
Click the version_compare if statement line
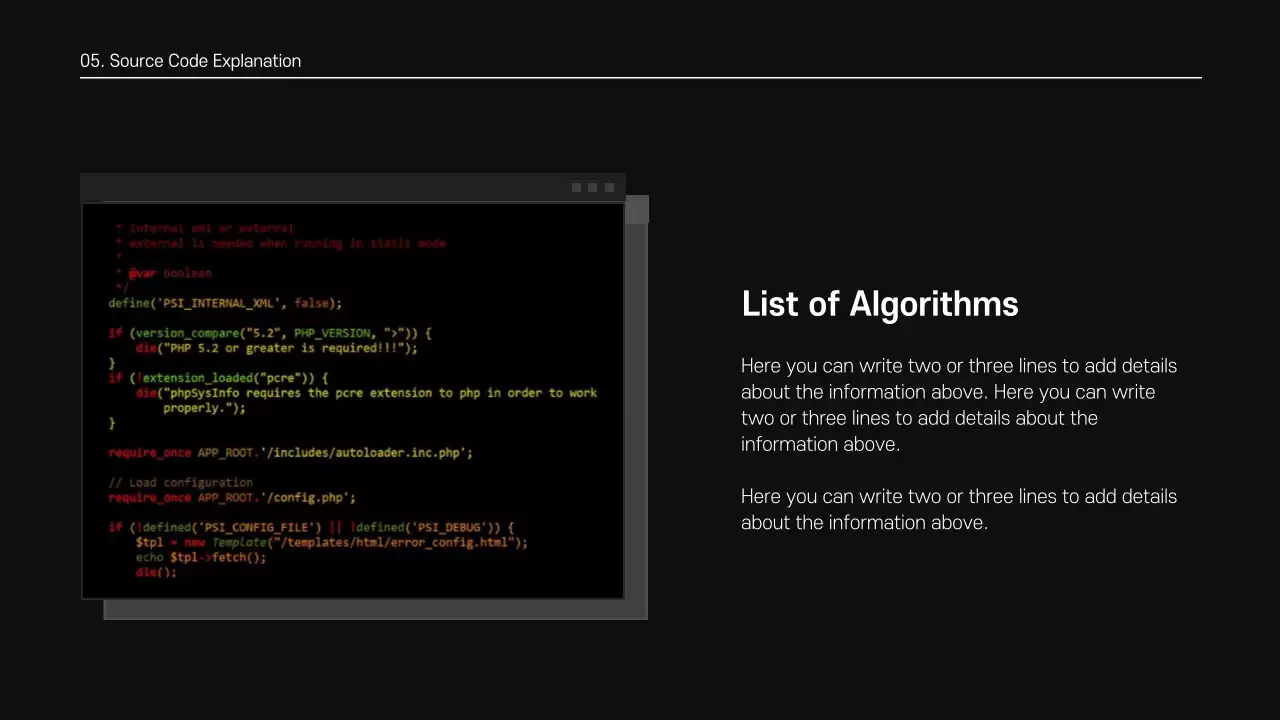(x=270, y=333)
